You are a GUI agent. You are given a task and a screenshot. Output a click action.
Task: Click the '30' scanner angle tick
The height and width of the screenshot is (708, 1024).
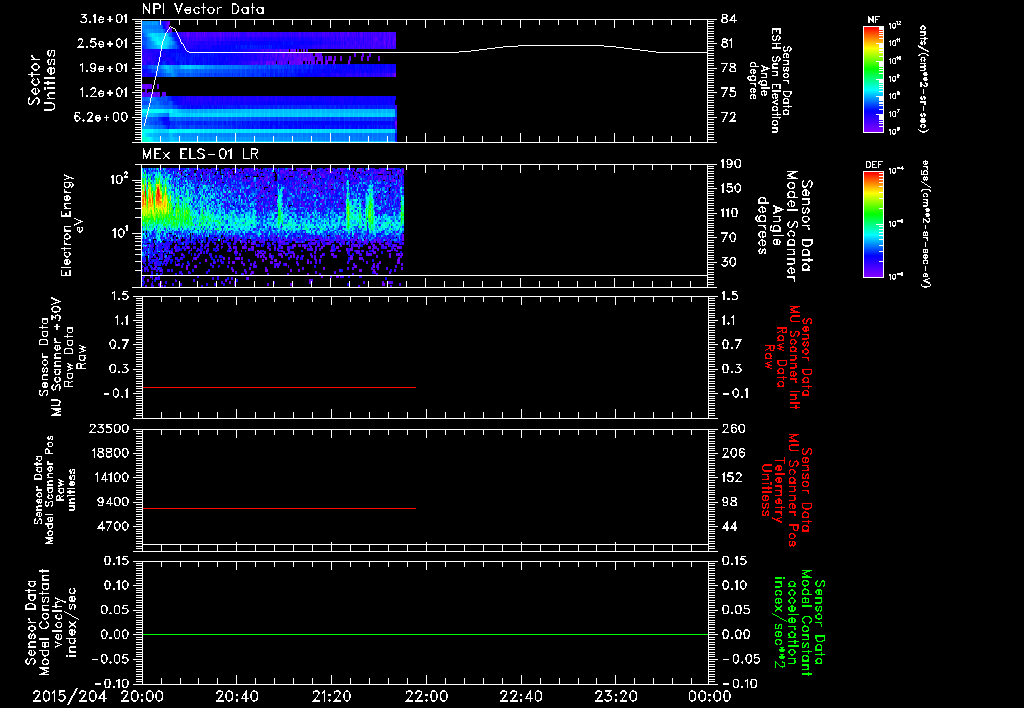point(729,263)
